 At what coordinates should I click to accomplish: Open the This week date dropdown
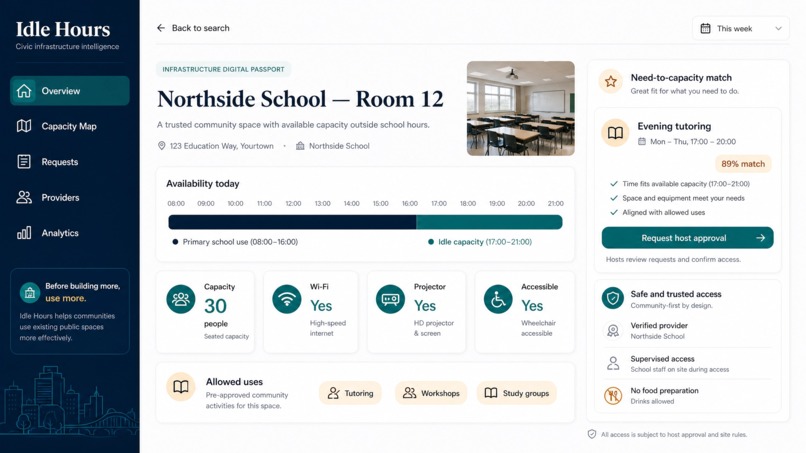point(741,28)
